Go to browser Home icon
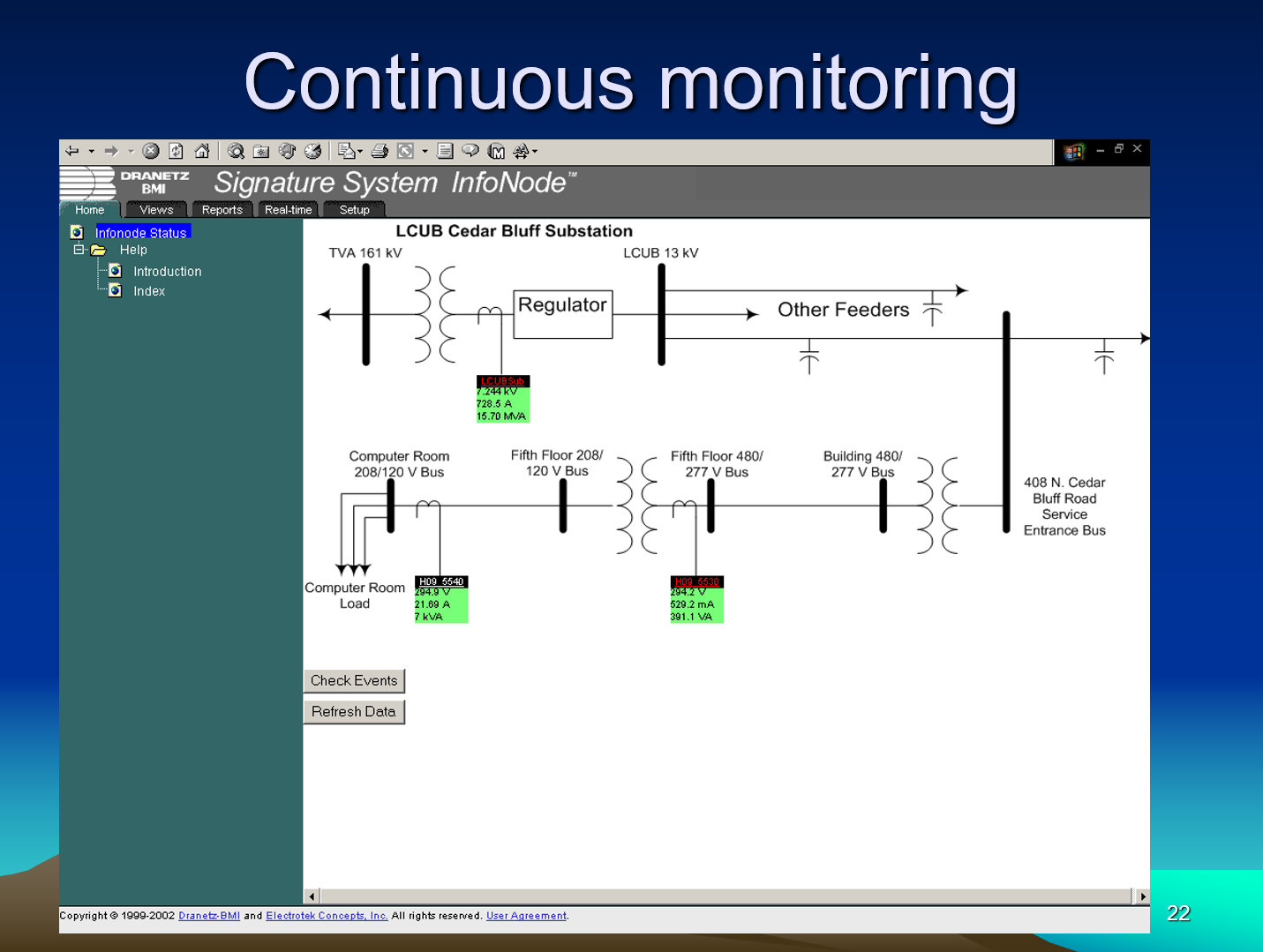The image size is (1263, 952). point(202,152)
